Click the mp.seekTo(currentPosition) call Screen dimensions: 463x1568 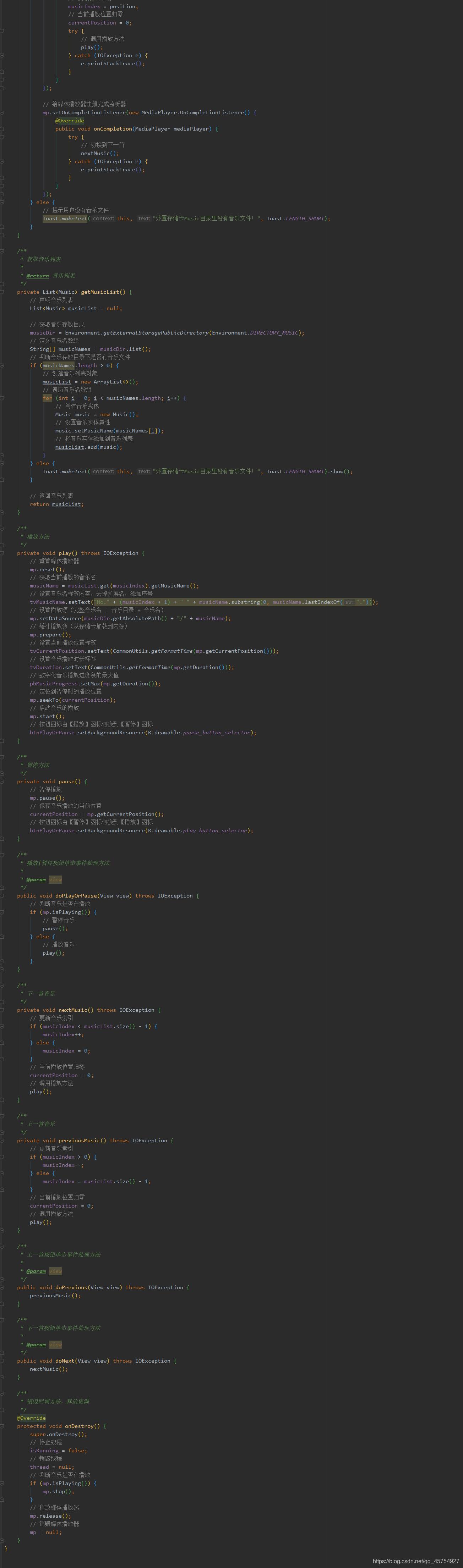coord(72,700)
